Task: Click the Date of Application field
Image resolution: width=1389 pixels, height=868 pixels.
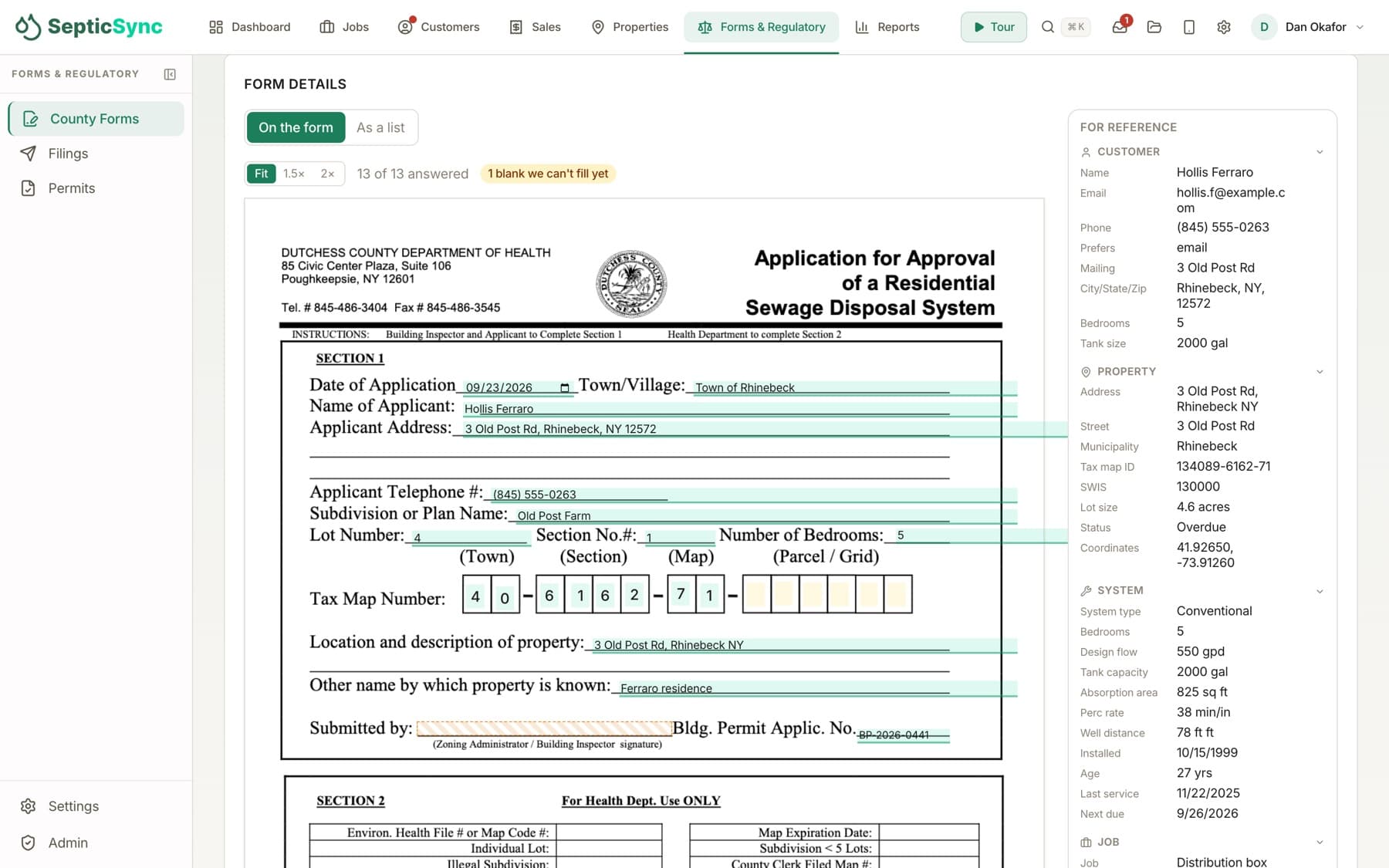Action: coord(517,387)
